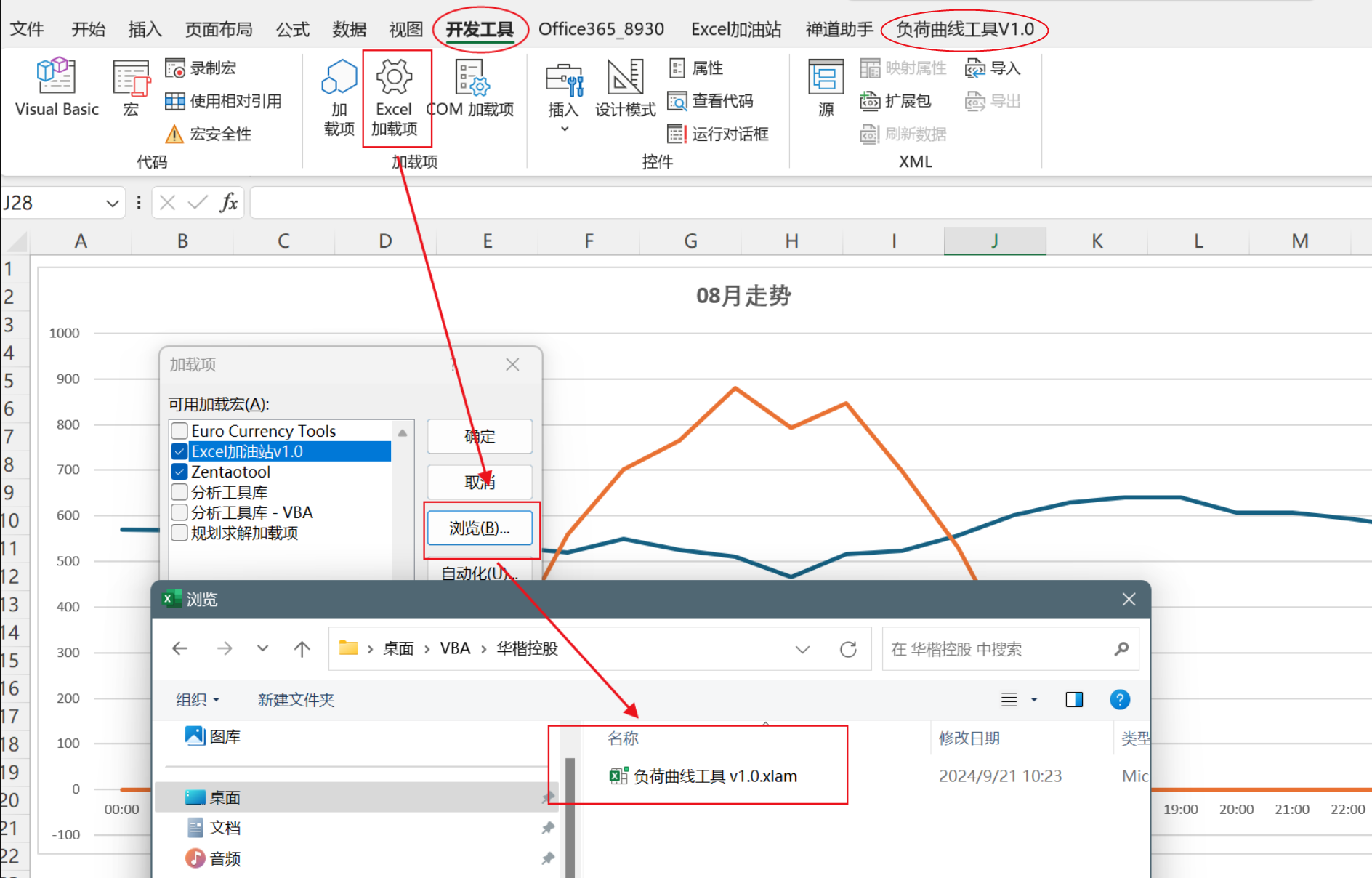Click XML 扩展包 button
1372x878 pixels.
click(x=895, y=101)
